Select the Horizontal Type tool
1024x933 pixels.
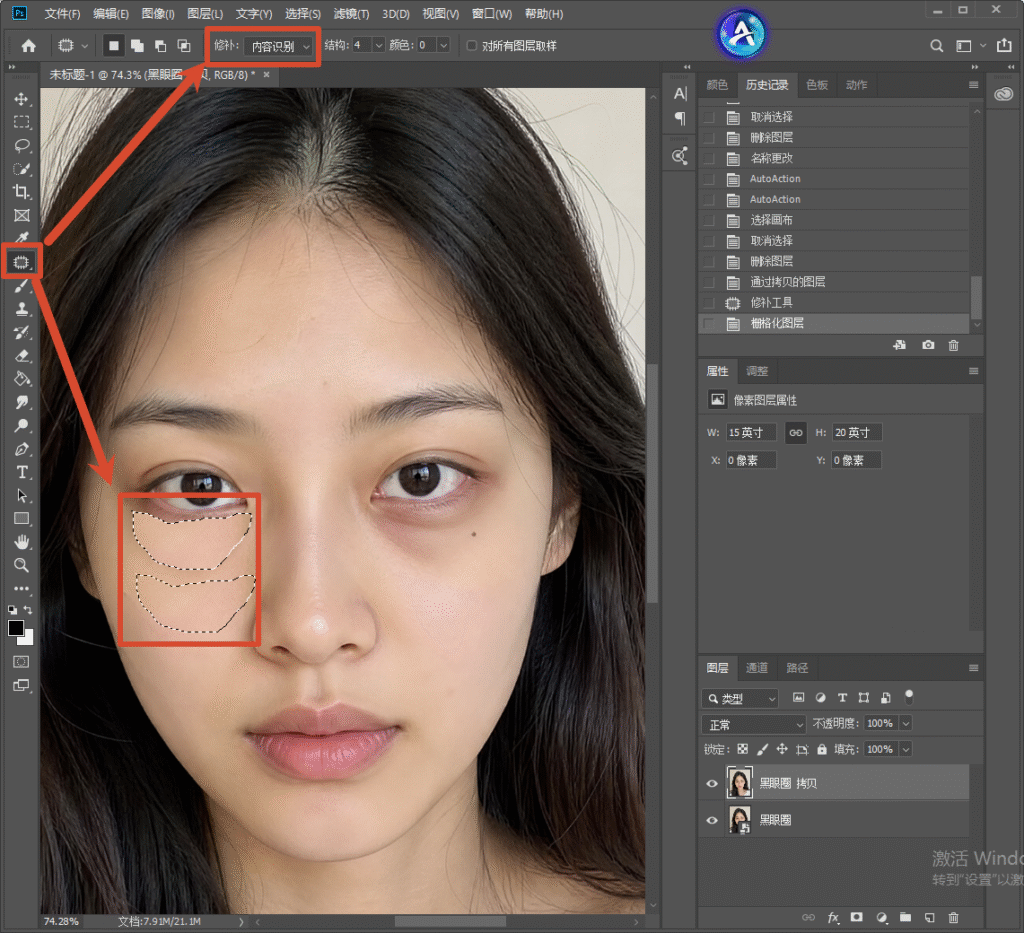[x=22, y=472]
